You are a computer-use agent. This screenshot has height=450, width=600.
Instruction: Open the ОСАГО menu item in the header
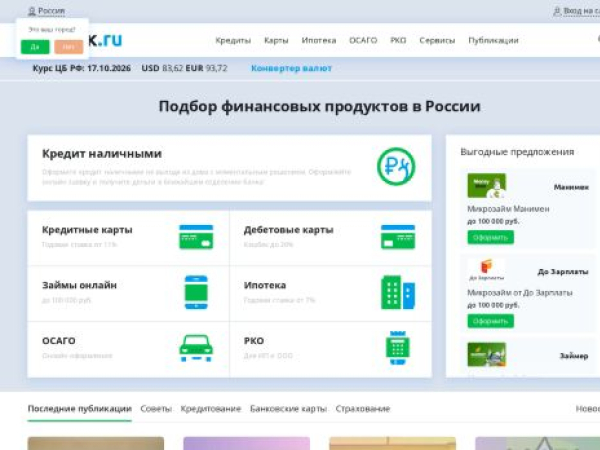(x=363, y=40)
